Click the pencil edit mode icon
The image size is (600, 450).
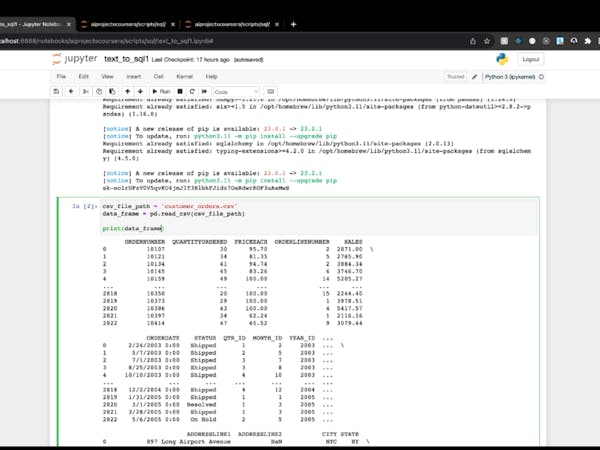coord(474,77)
